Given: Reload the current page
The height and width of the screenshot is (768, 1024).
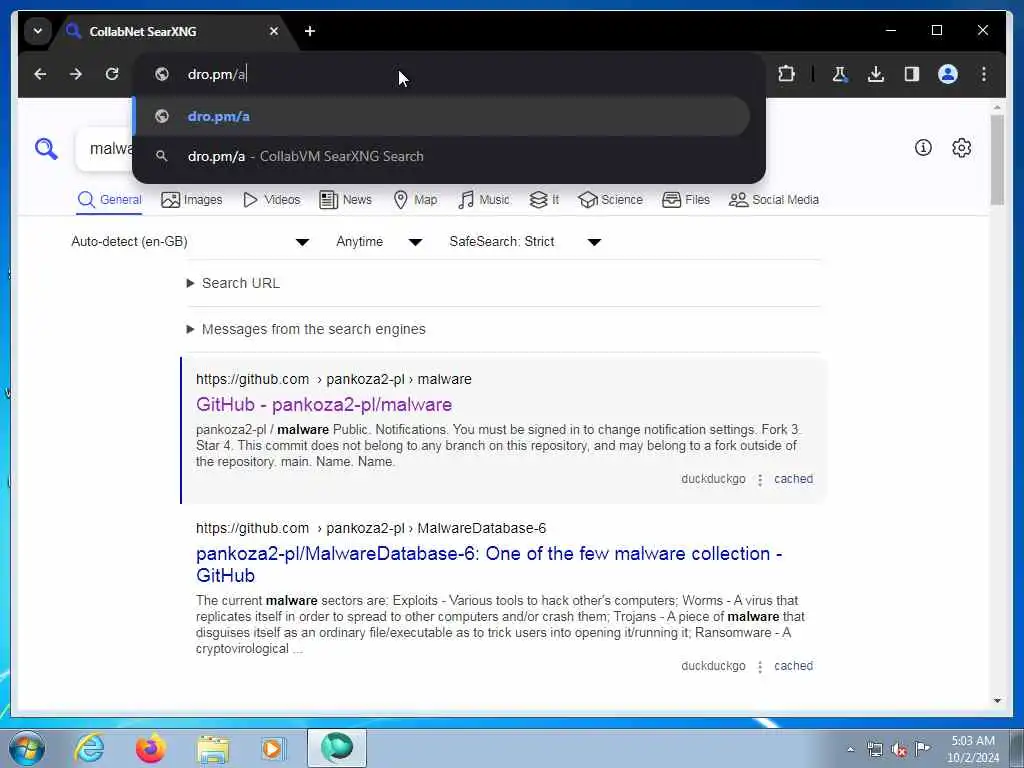Looking at the screenshot, I should (x=112, y=74).
